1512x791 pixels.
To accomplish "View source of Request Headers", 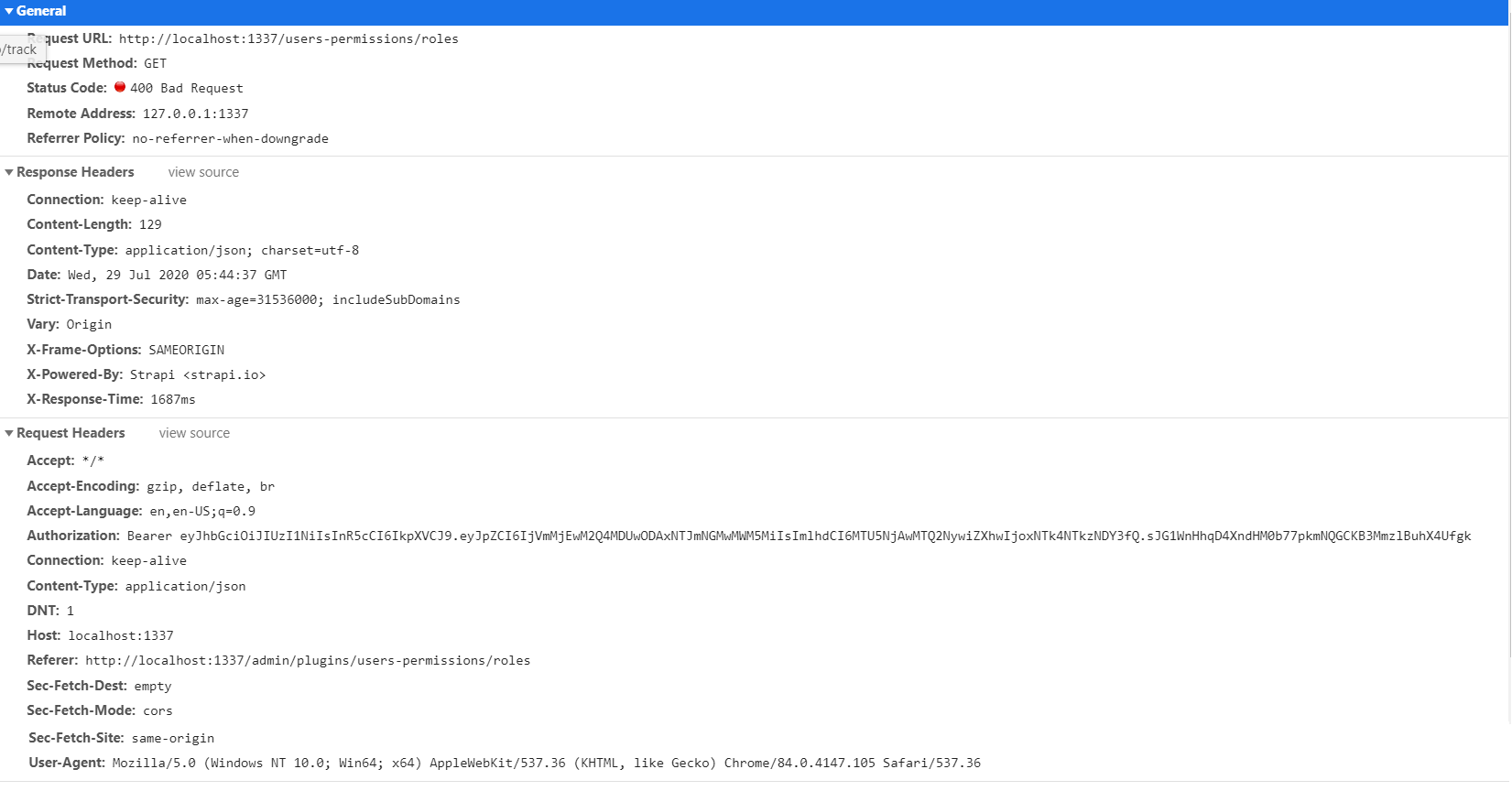I will [194, 433].
